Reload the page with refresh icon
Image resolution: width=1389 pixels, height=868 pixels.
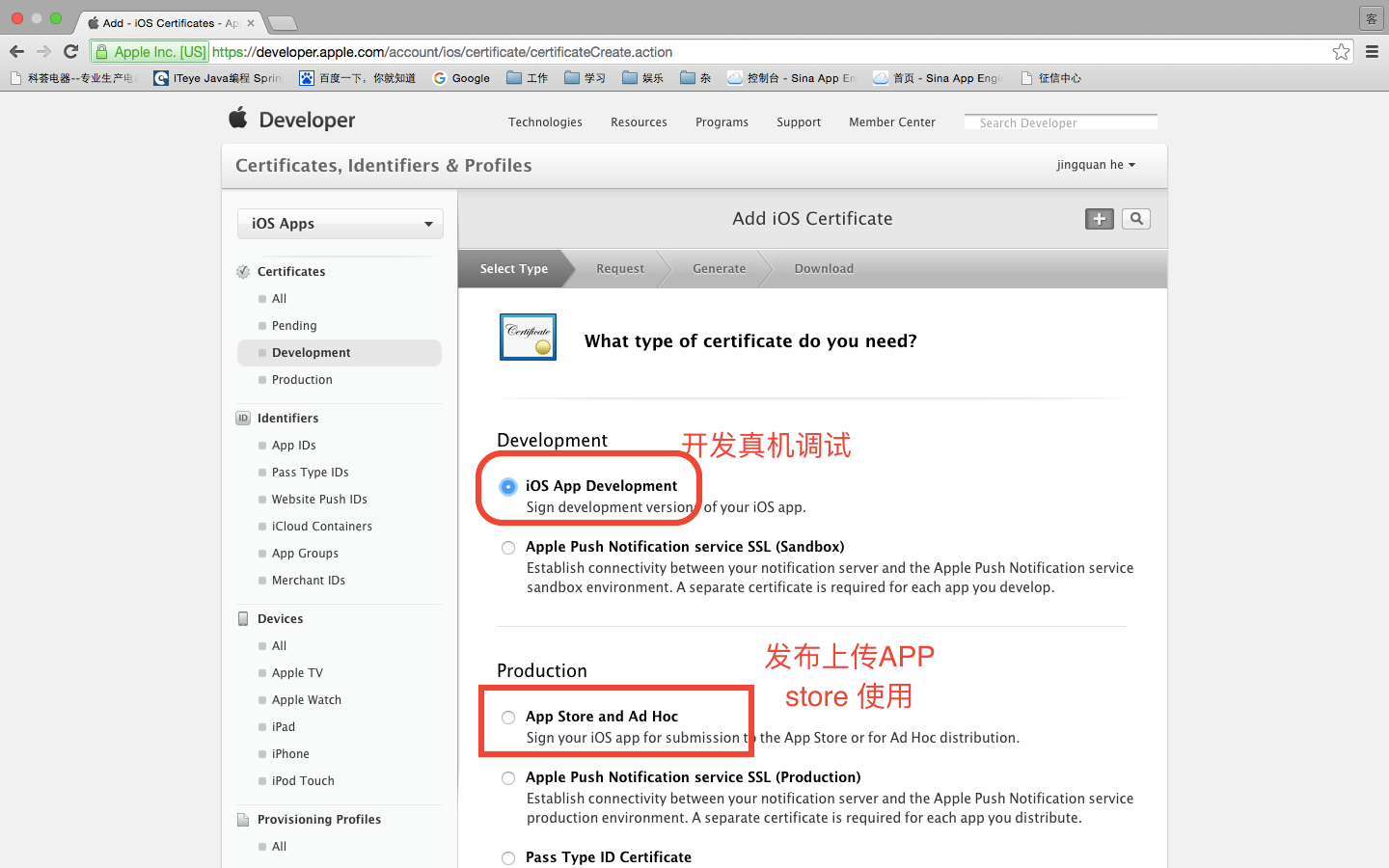70,52
